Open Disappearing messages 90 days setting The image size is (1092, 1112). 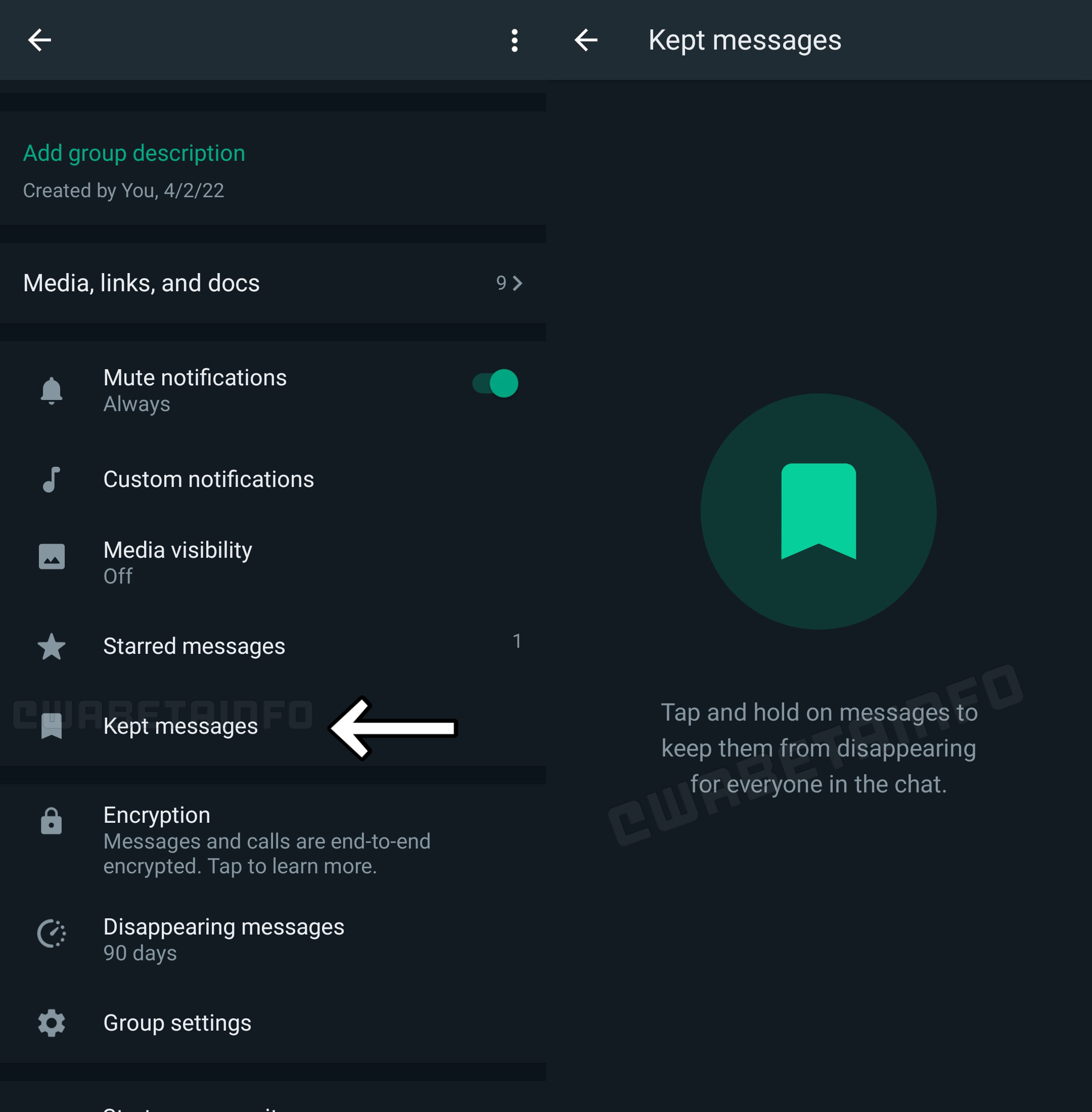pos(223,939)
